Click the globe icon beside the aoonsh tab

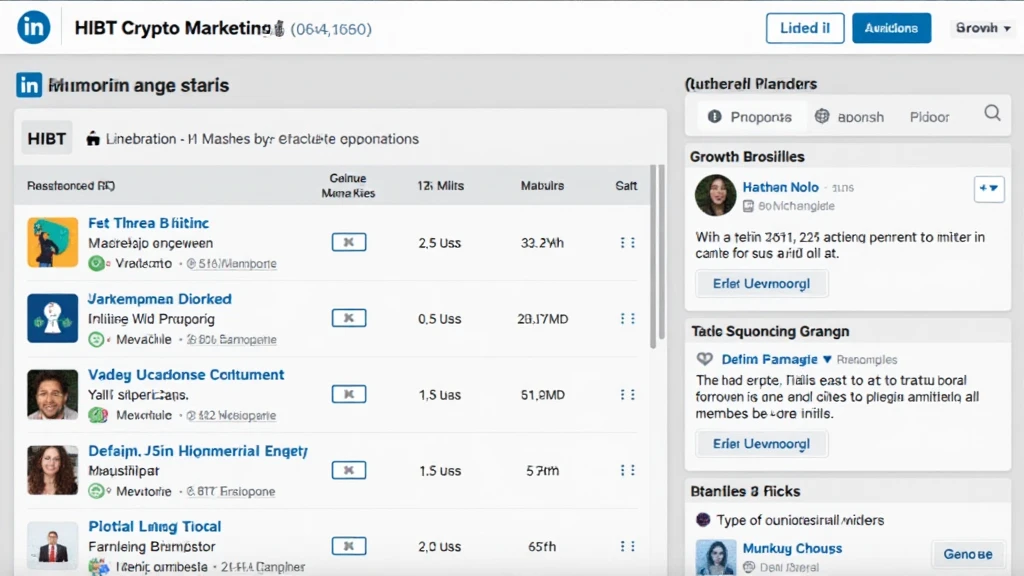point(822,116)
